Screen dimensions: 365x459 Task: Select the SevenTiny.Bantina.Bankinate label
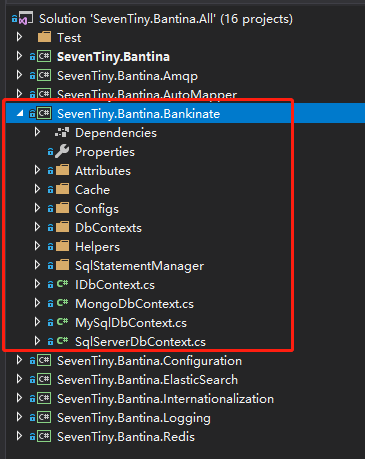pos(138,114)
